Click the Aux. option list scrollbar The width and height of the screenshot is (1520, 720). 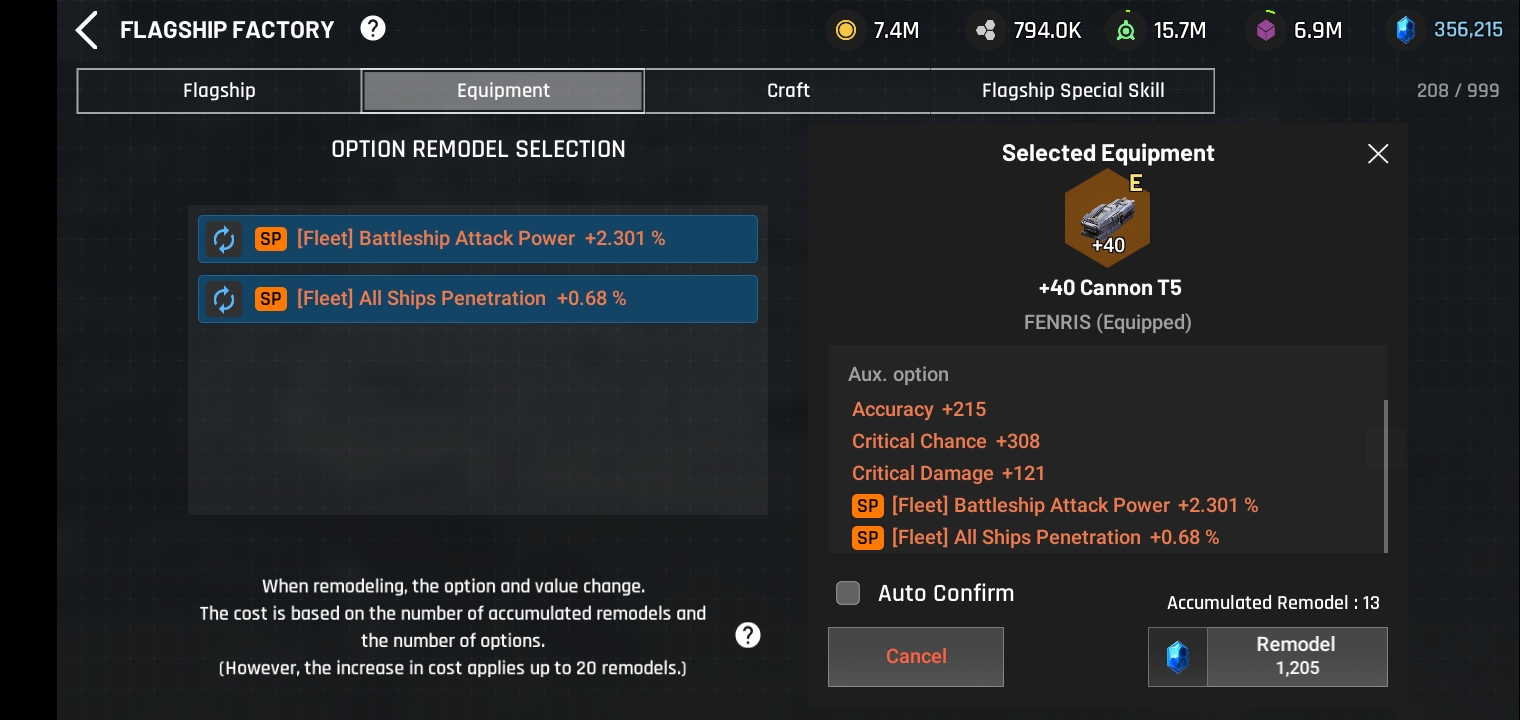point(1385,475)
